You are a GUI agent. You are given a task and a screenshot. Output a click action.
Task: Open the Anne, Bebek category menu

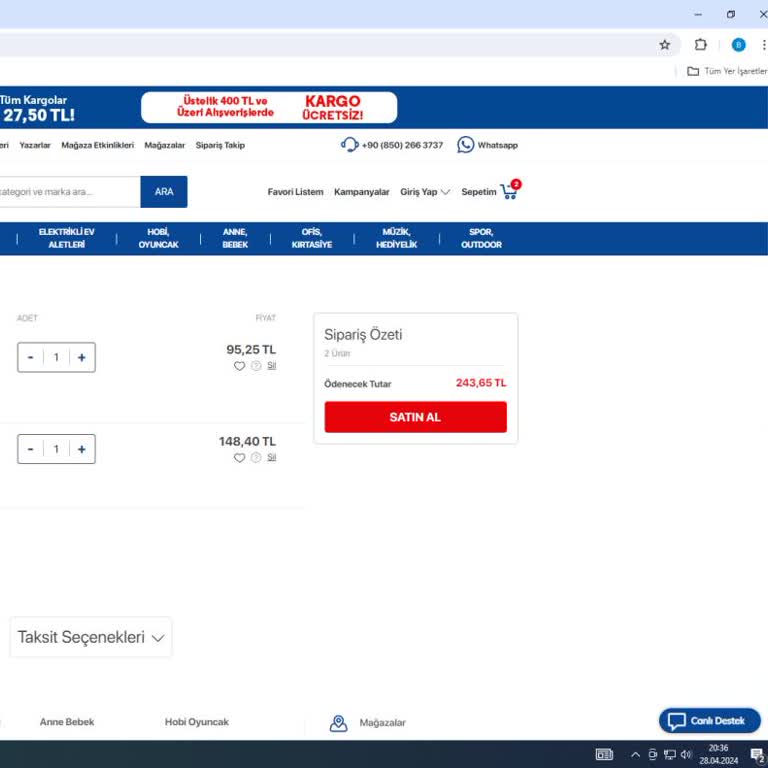coord(235,238)
